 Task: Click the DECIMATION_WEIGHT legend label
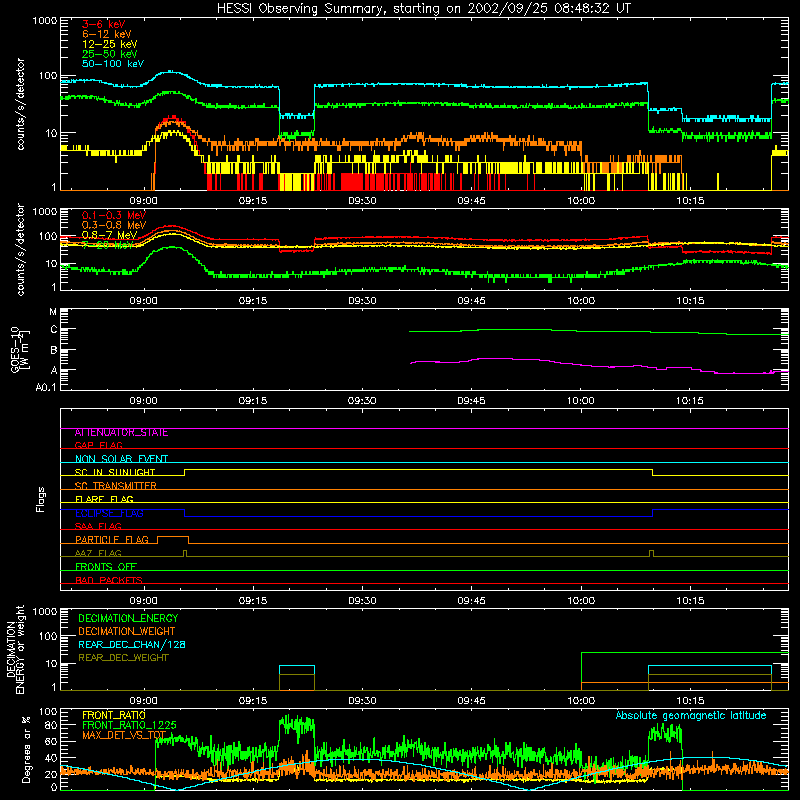click(127, 631)
